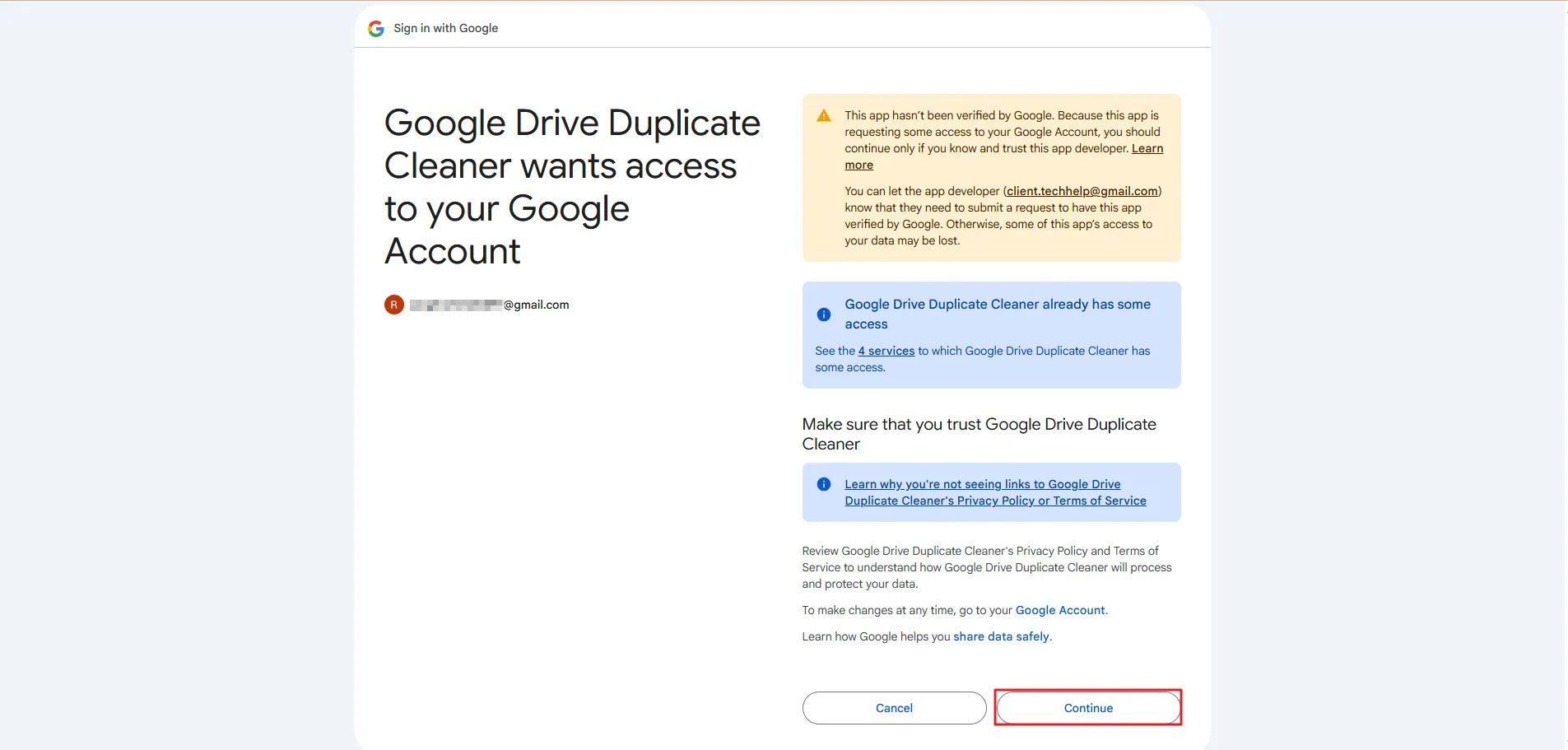Screen dimensions: 1568x750
Task: Open the 4 services link
Action: (886, 351)
